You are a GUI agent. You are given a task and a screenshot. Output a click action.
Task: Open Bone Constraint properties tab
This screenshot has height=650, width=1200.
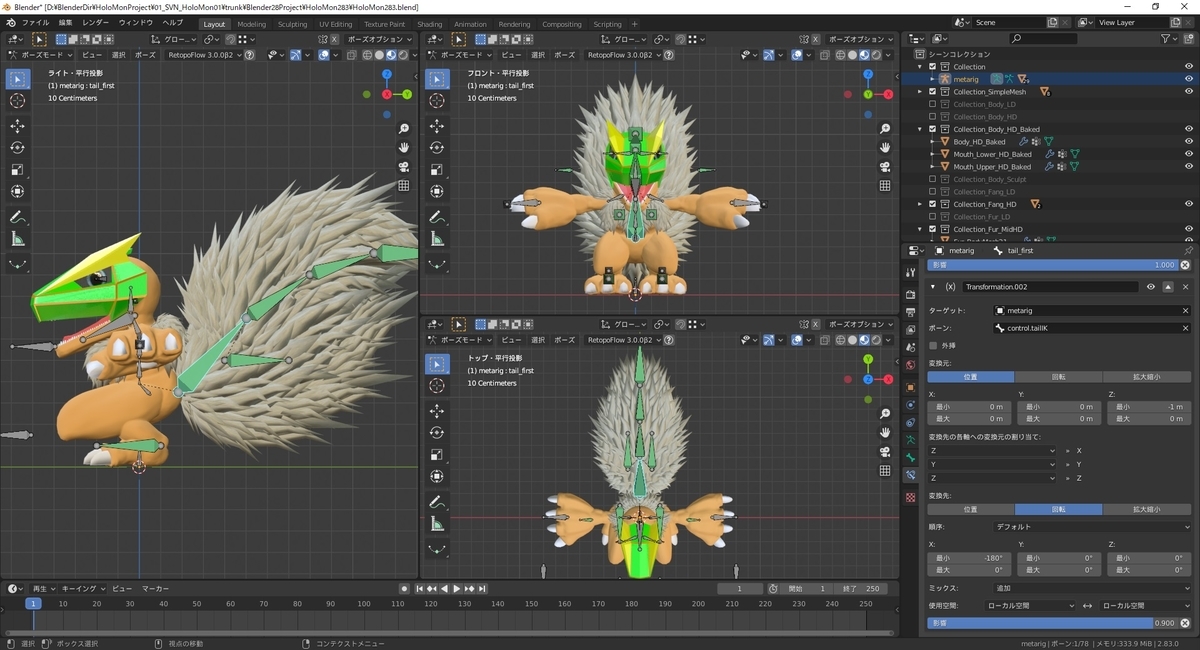pos(910,476)
